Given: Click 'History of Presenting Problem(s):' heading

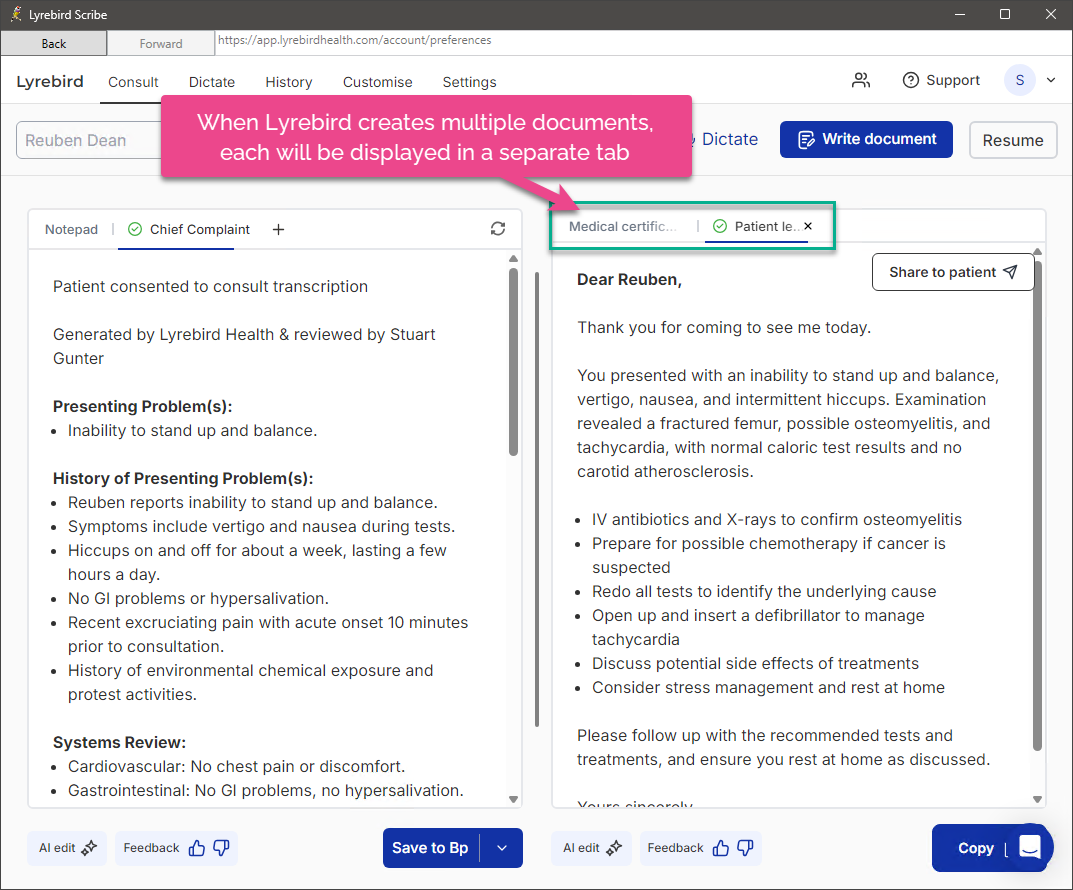Looking at the screenshot, I should pos(183,478).
